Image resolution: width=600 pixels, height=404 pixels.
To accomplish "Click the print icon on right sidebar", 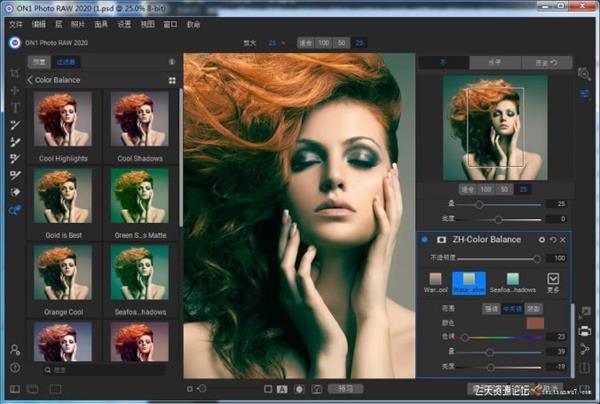I will (585, 329).
